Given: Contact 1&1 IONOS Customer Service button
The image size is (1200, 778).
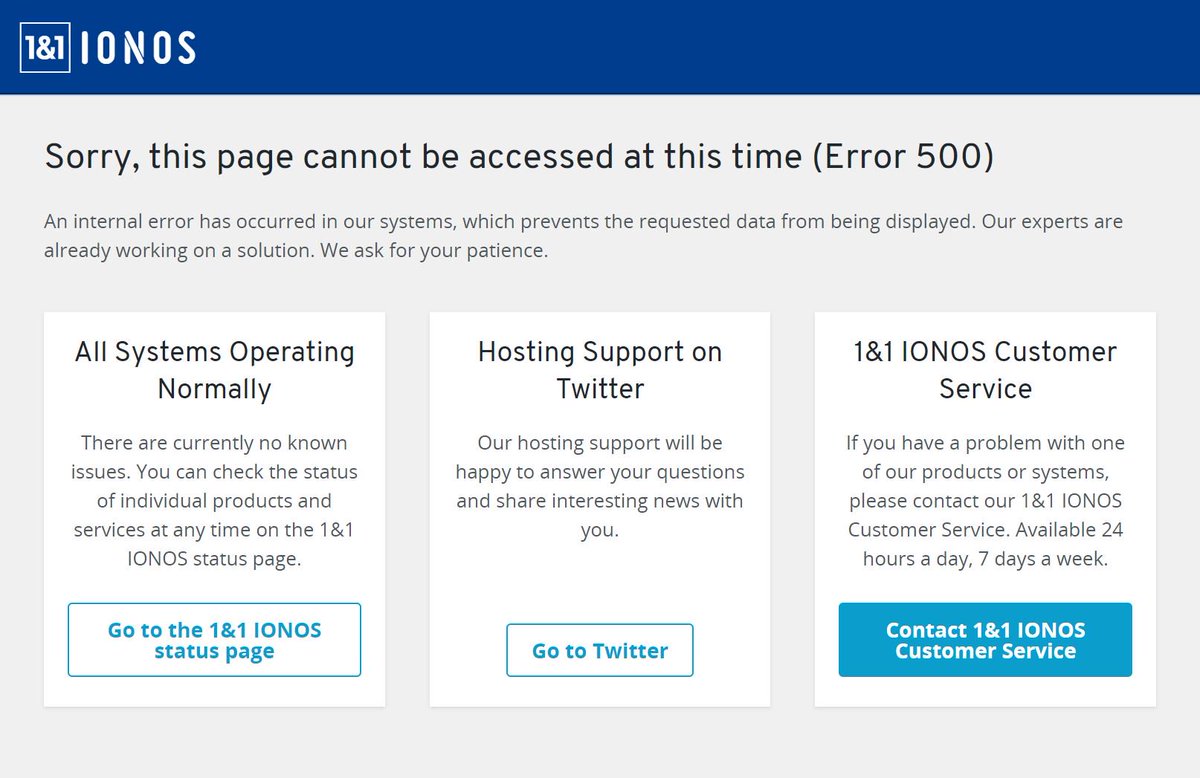Looking at the screenshot, I should click(x=985, y=640).
